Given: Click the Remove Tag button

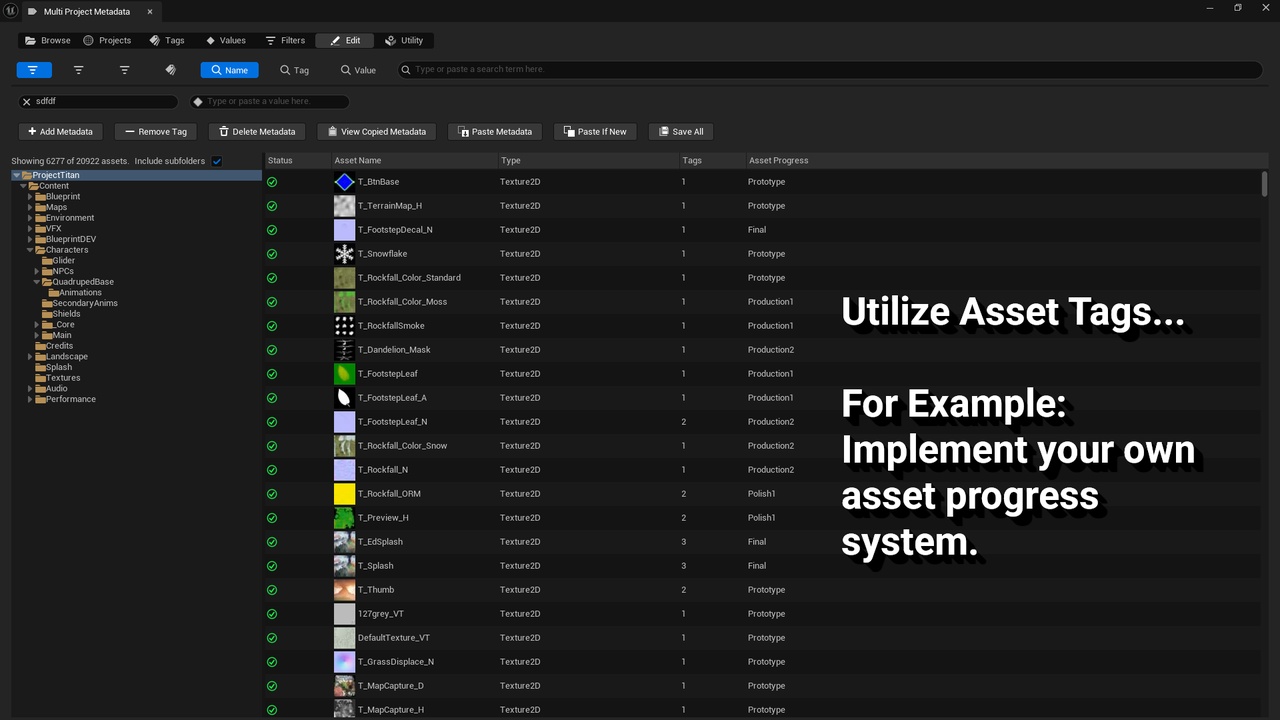Looking at the screenshot, I should 155,132.
